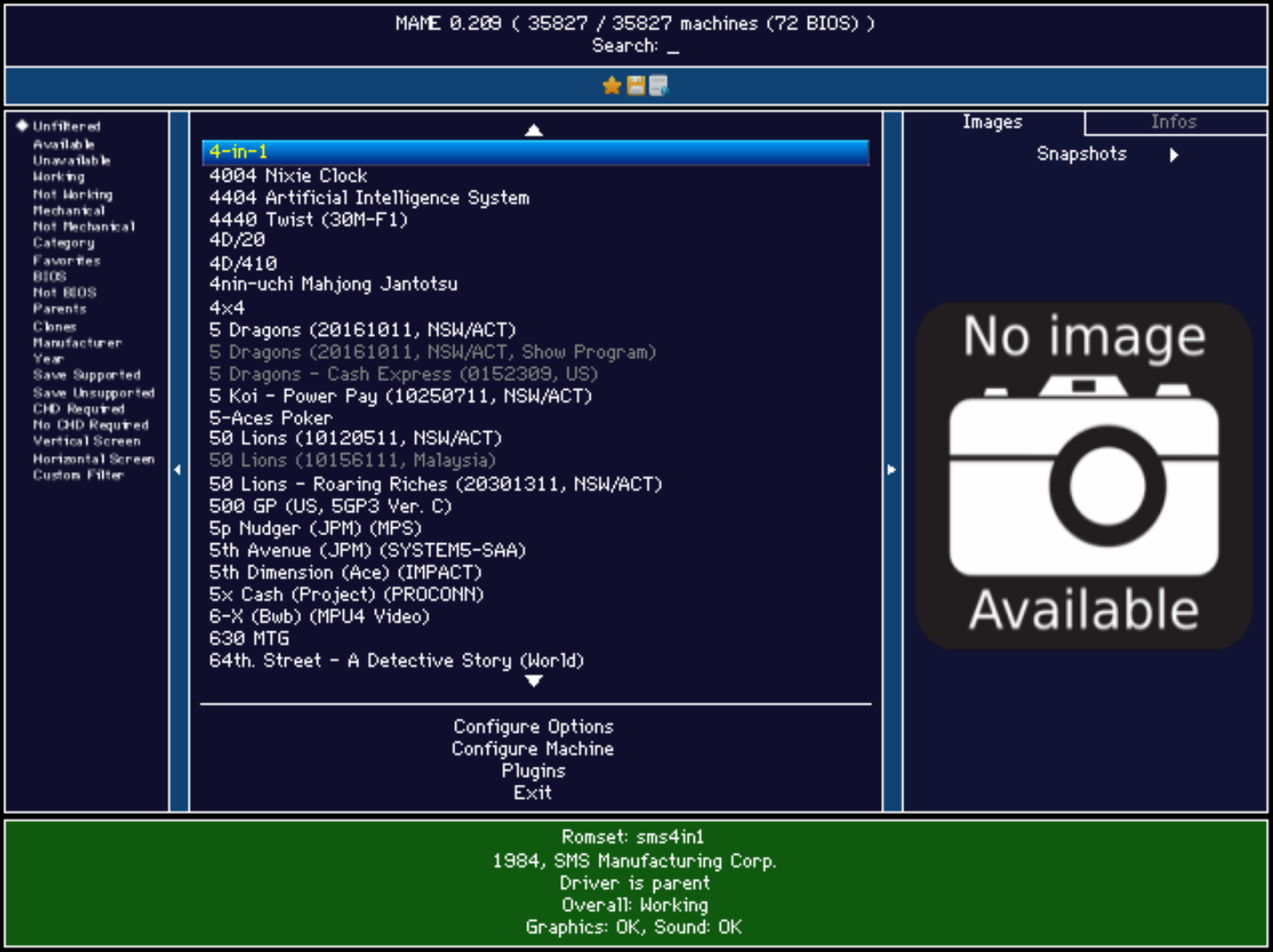The width and height of the screenshot is (1273, 952).
Task: Select the Year filter
Action: (x=48, y=358)
